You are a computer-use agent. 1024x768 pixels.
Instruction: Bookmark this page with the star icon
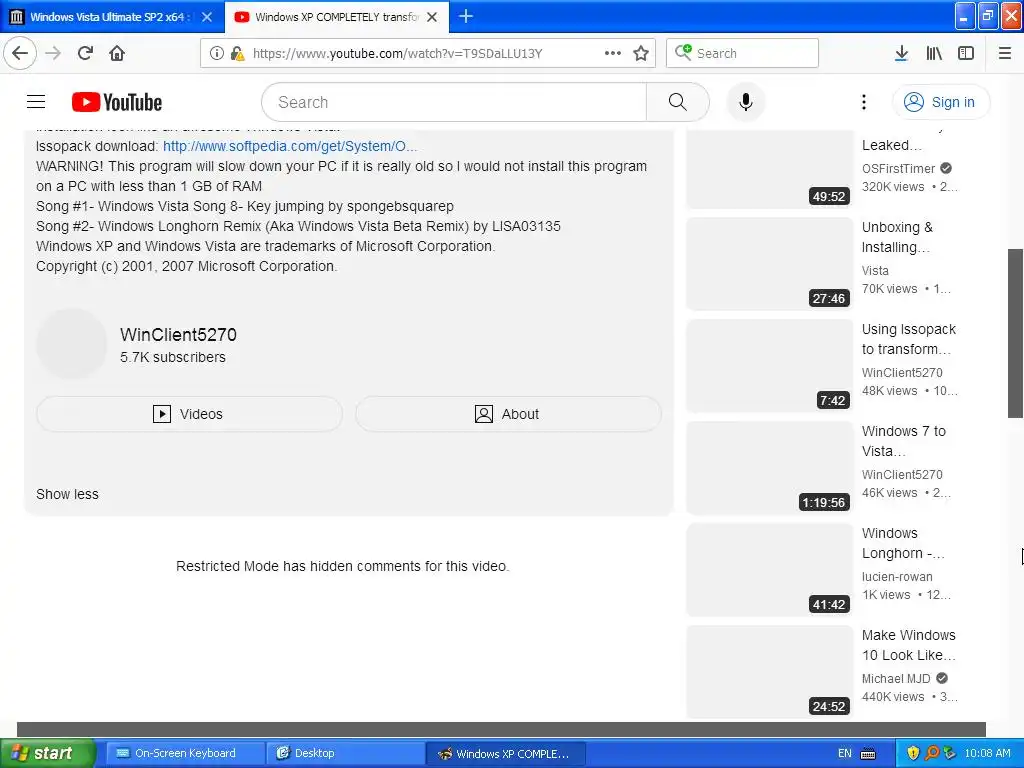[641, 53]
